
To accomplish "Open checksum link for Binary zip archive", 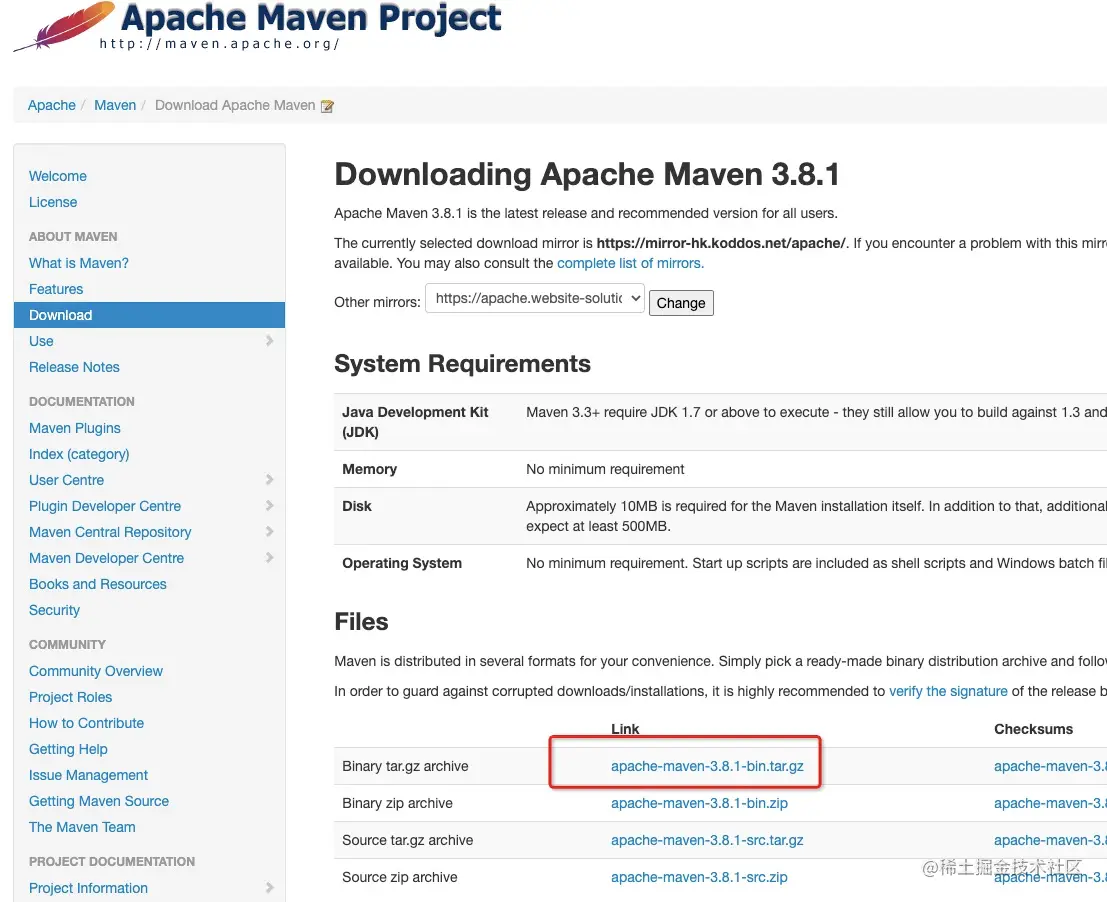I will point(1051,803).
